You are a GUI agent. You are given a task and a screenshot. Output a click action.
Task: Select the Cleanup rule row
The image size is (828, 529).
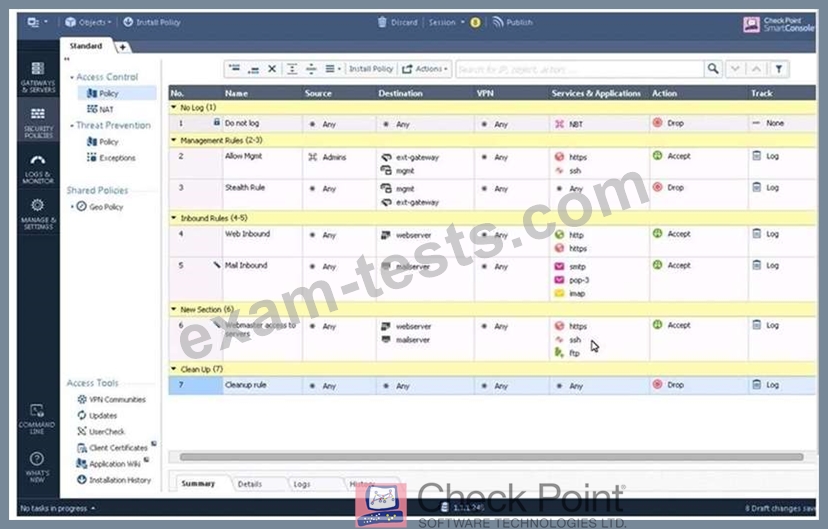coord(492,385)
